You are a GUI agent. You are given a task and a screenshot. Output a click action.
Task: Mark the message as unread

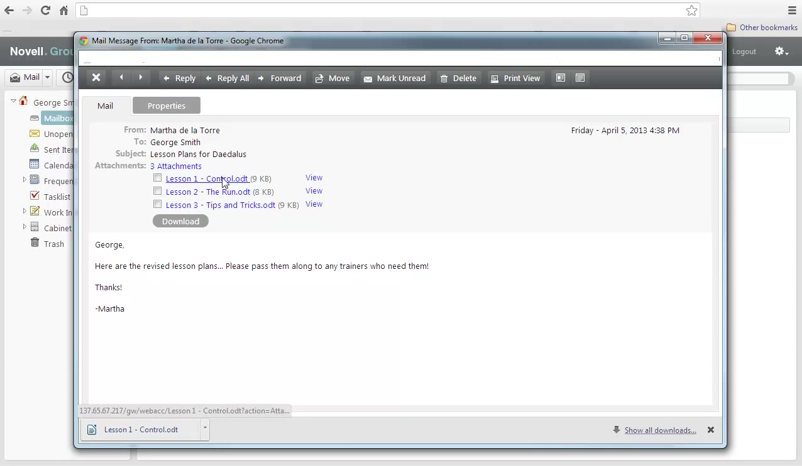394,78
